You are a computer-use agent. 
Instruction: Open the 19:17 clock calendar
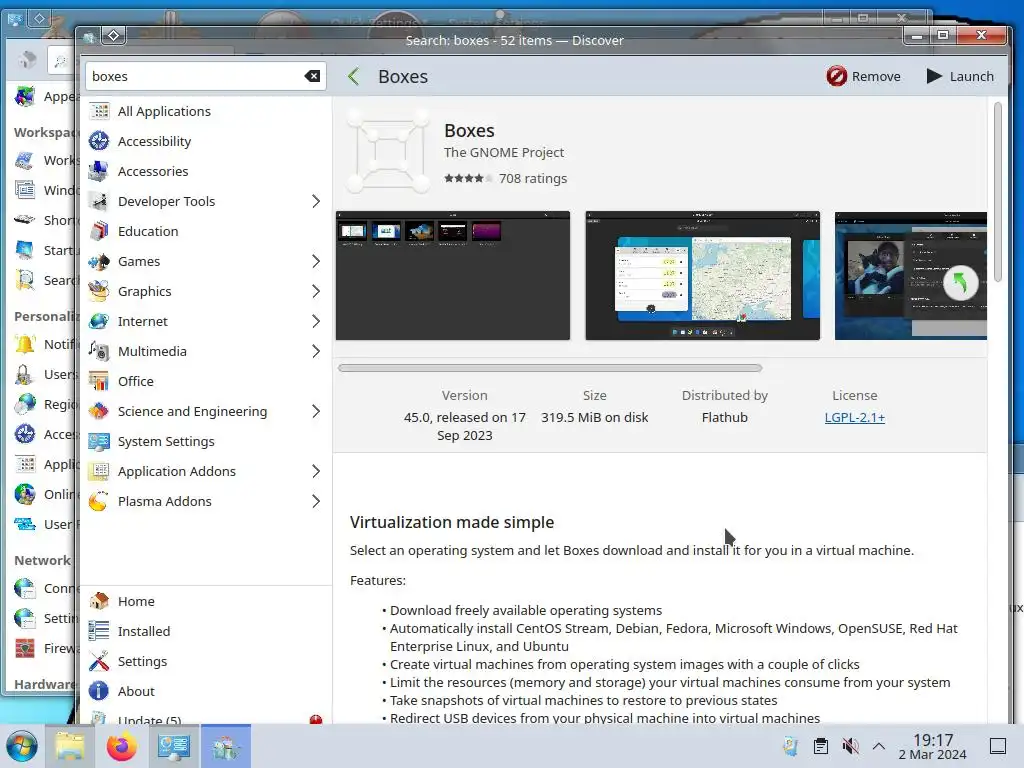click(x=933, y=746)
